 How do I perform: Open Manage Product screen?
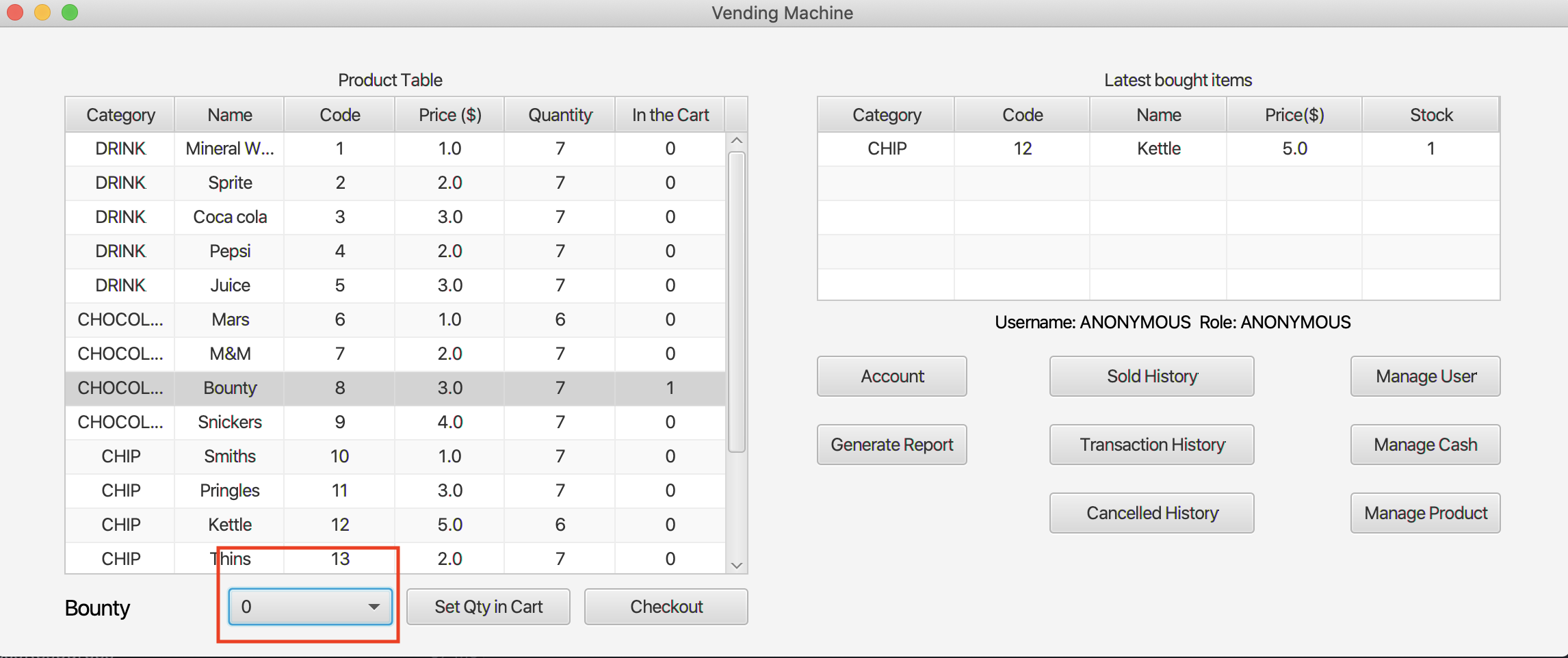tap(1425, 513)
